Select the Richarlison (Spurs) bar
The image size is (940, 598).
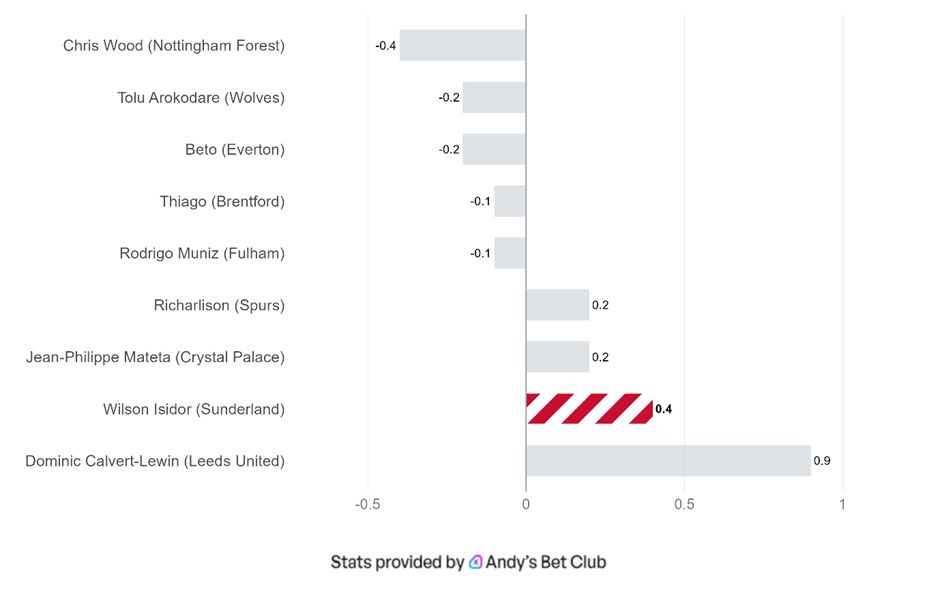click(557, 305)
